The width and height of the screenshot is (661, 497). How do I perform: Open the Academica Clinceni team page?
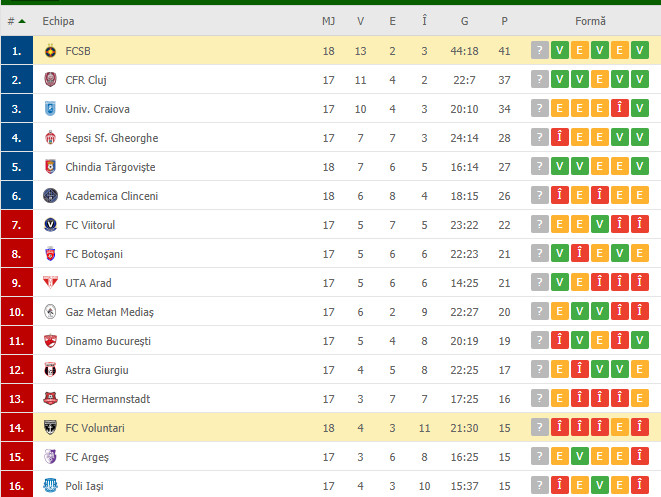[111, 196]
